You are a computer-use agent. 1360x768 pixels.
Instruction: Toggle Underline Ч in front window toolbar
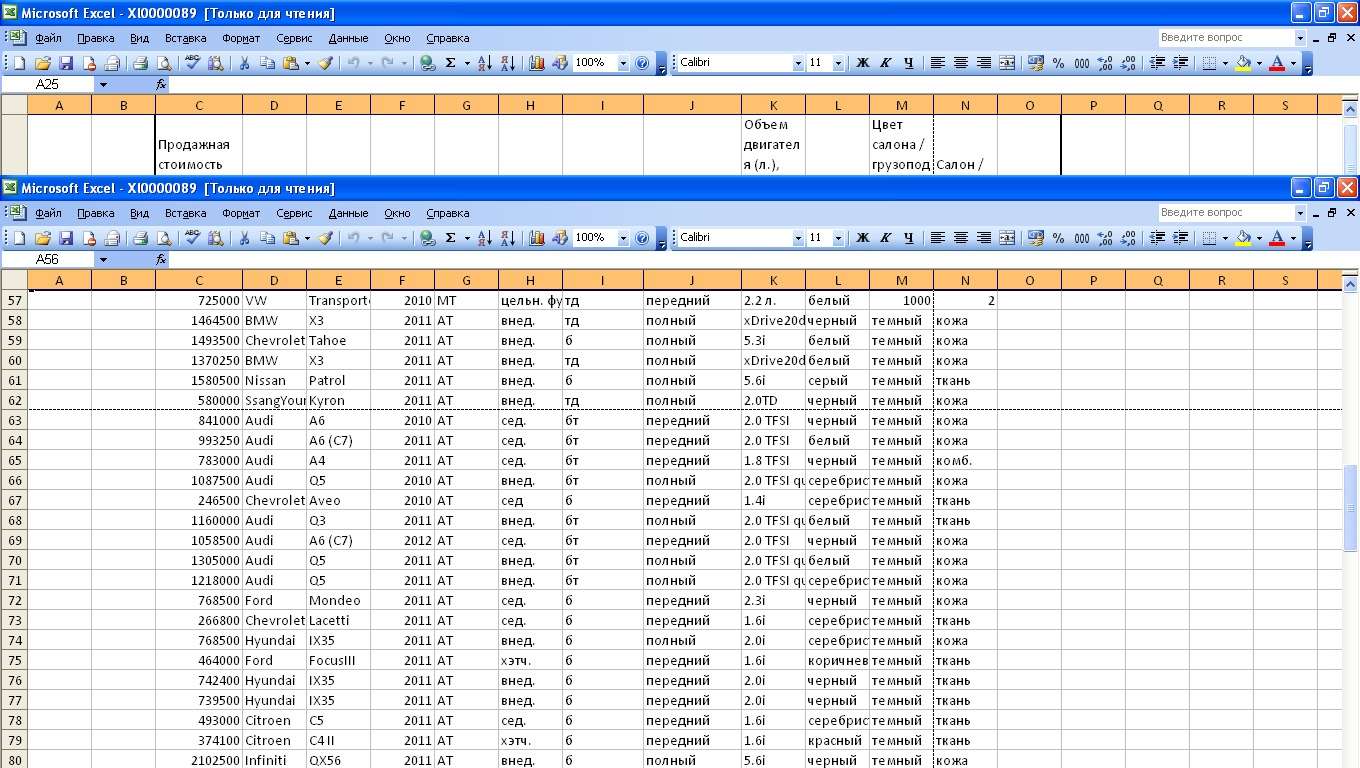click(909, 238)
